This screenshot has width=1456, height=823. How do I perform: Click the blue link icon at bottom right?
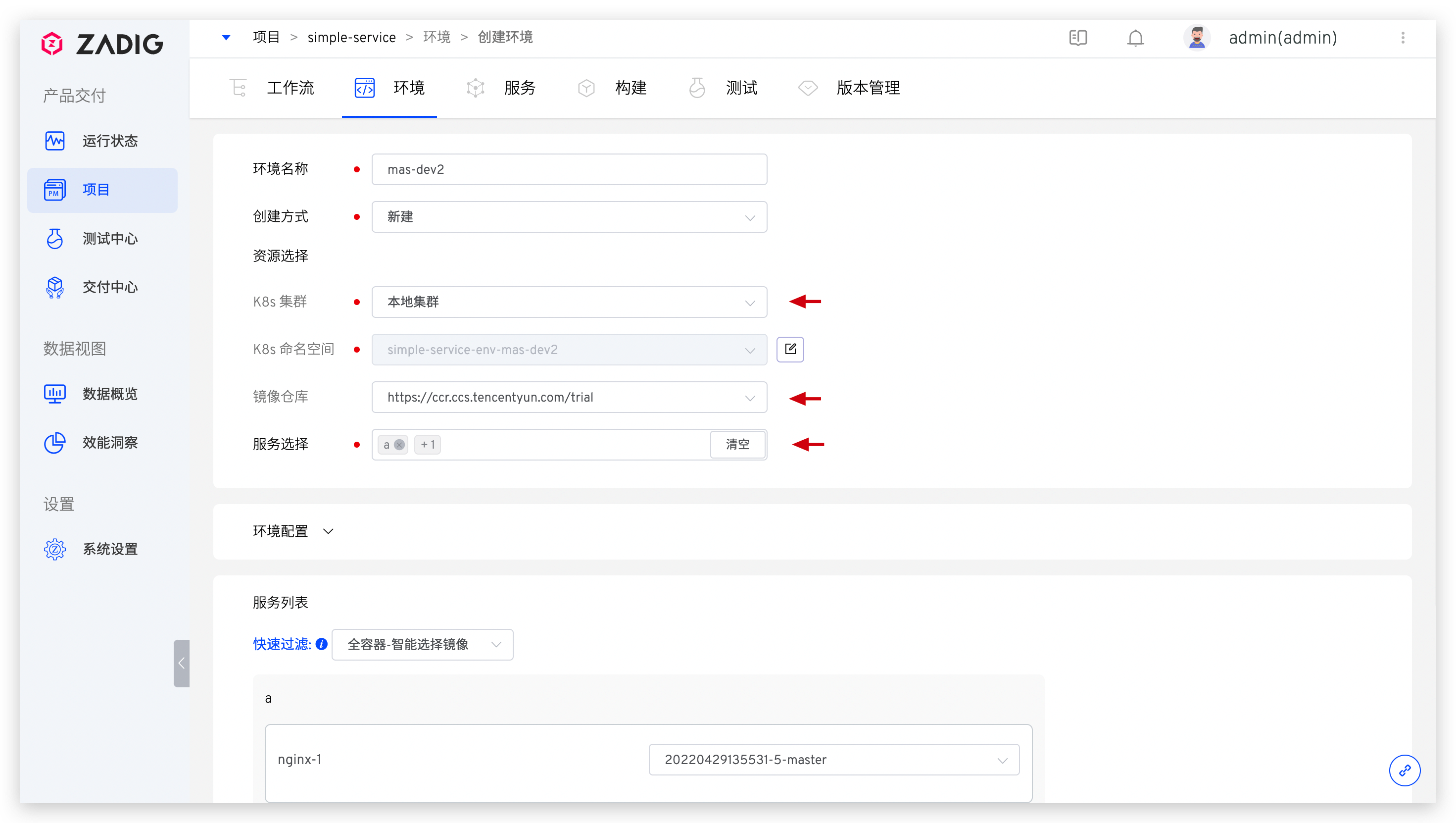click(x=1404, y=770)
